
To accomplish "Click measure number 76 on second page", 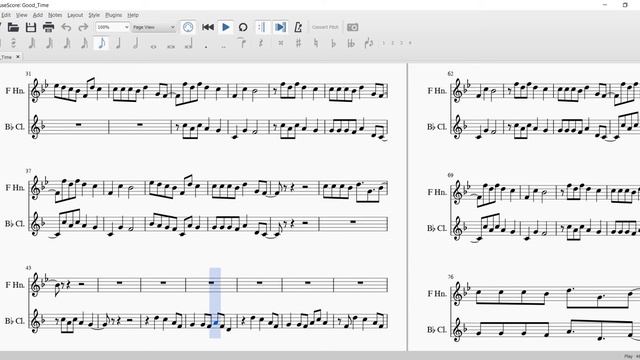I will click(450, 276).
